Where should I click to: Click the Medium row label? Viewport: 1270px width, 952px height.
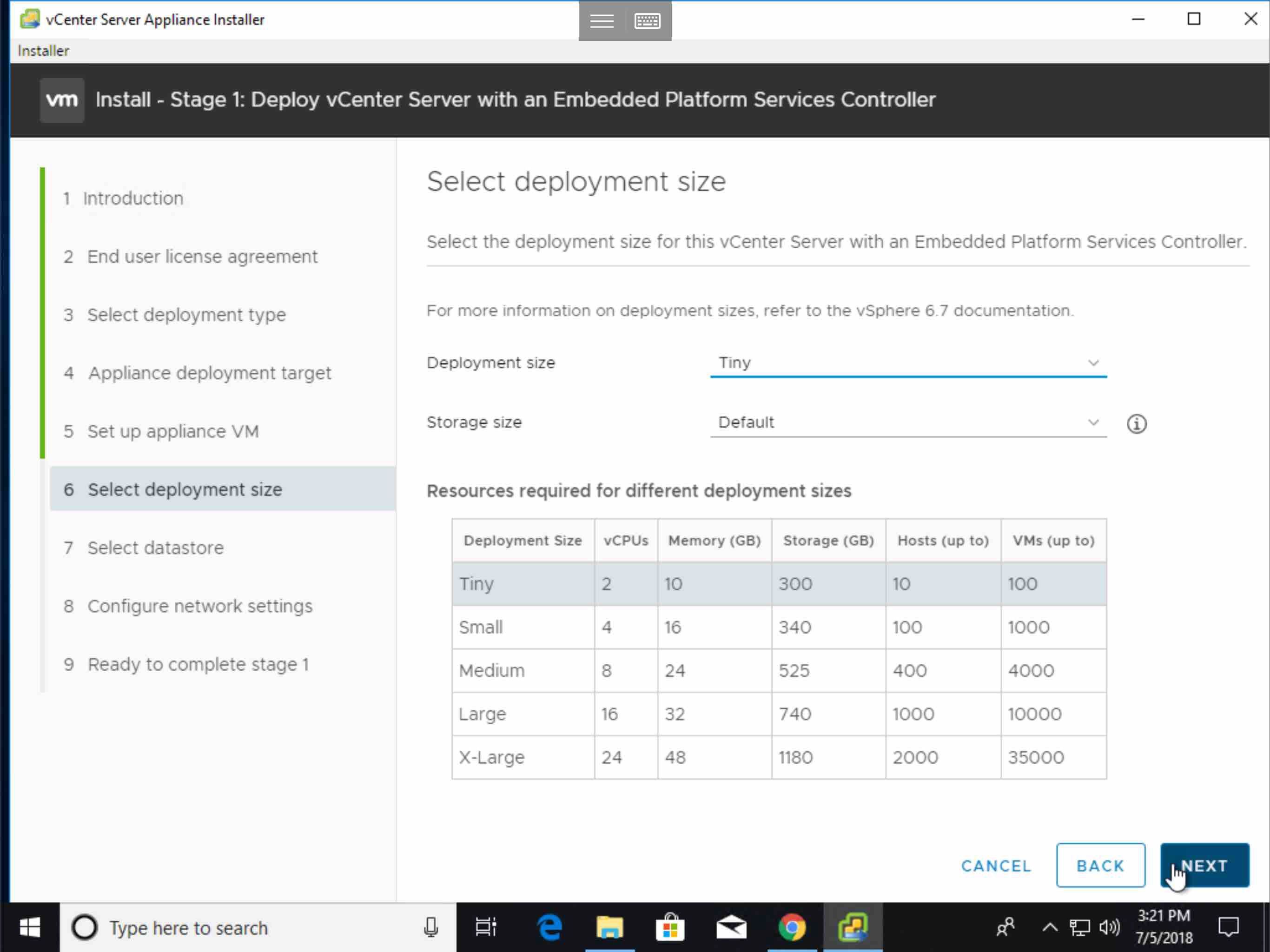(491, 671)
